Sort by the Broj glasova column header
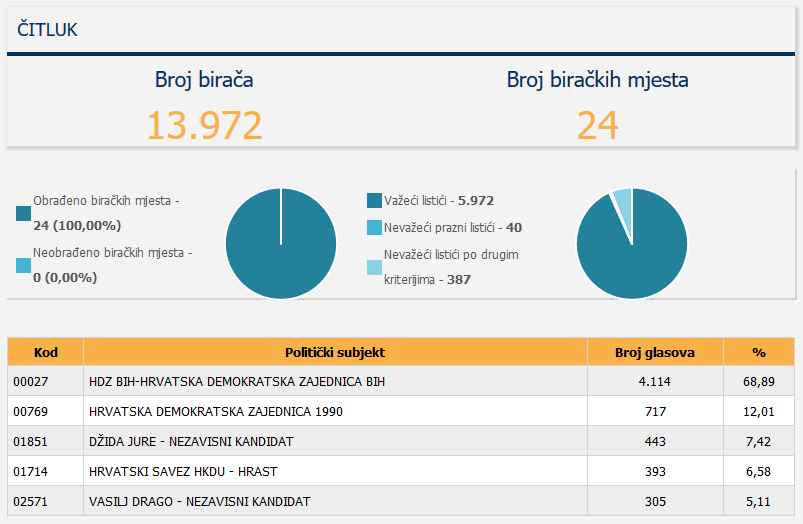This screenshot has height=524, width=803. coord(655,352)
